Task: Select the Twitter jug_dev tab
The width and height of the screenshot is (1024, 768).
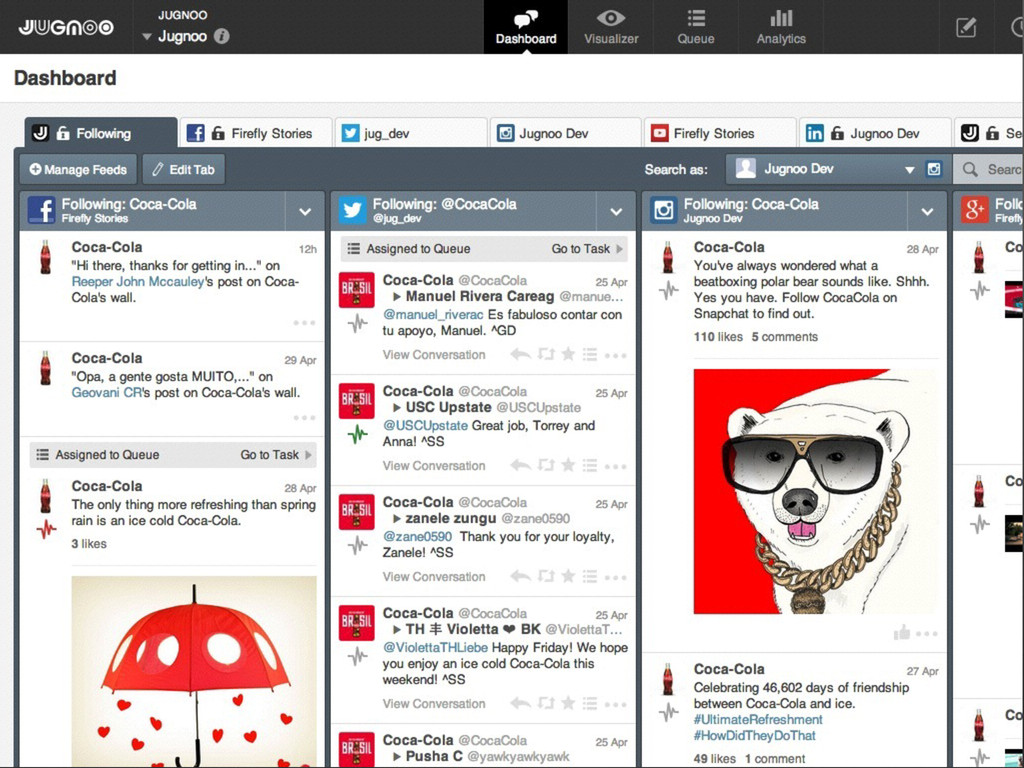Action: (x=411, y=133)
